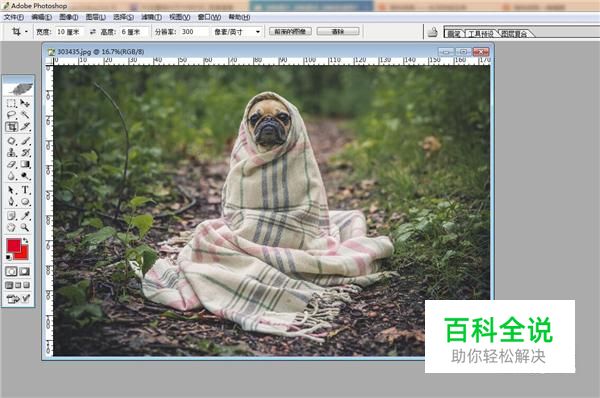Select the Lasso tool
Viewport: 600px width, 398px height.
point(11,115)
